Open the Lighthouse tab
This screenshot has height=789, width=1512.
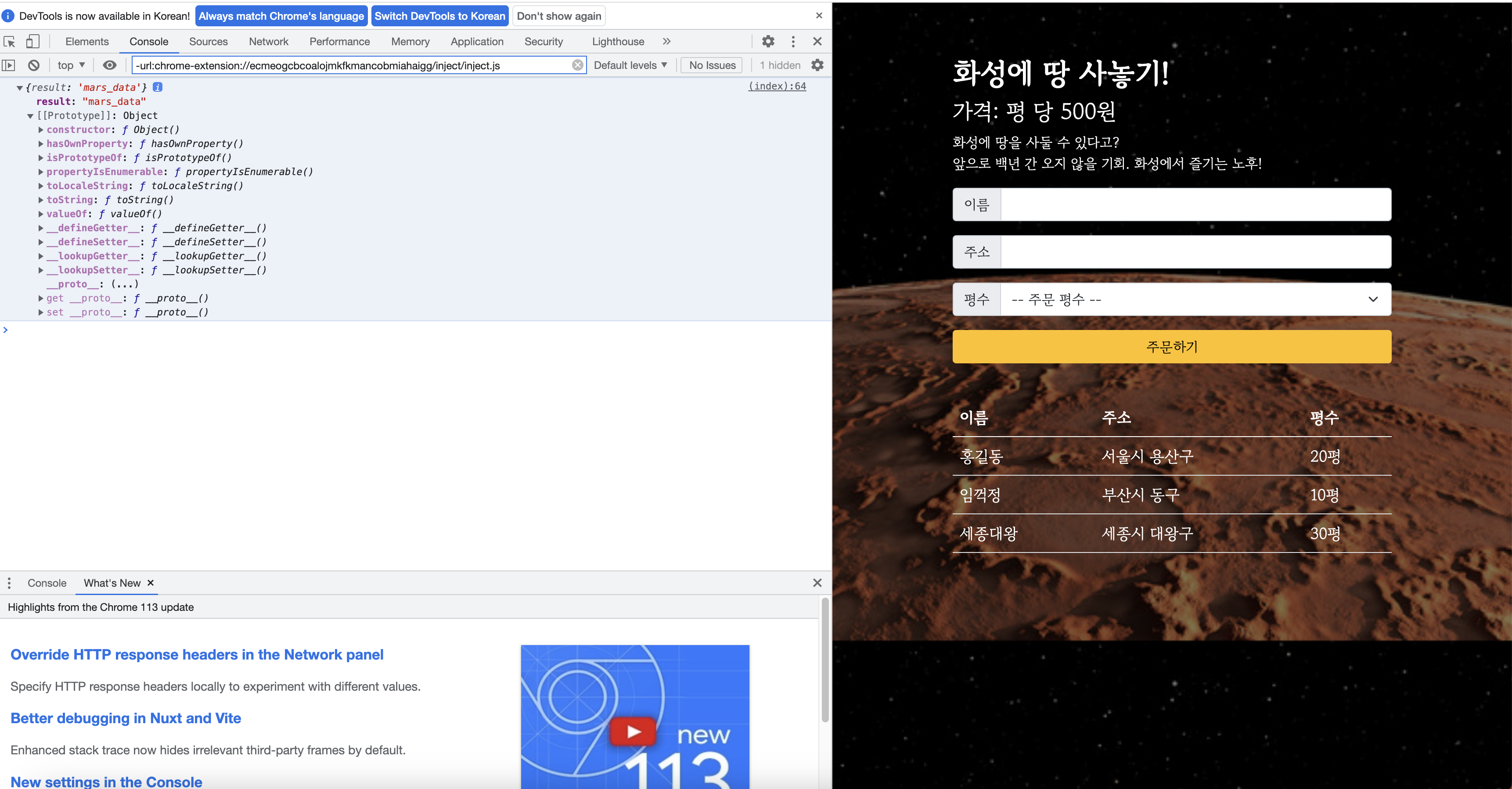pyautogui.click(x=618, y=42)
